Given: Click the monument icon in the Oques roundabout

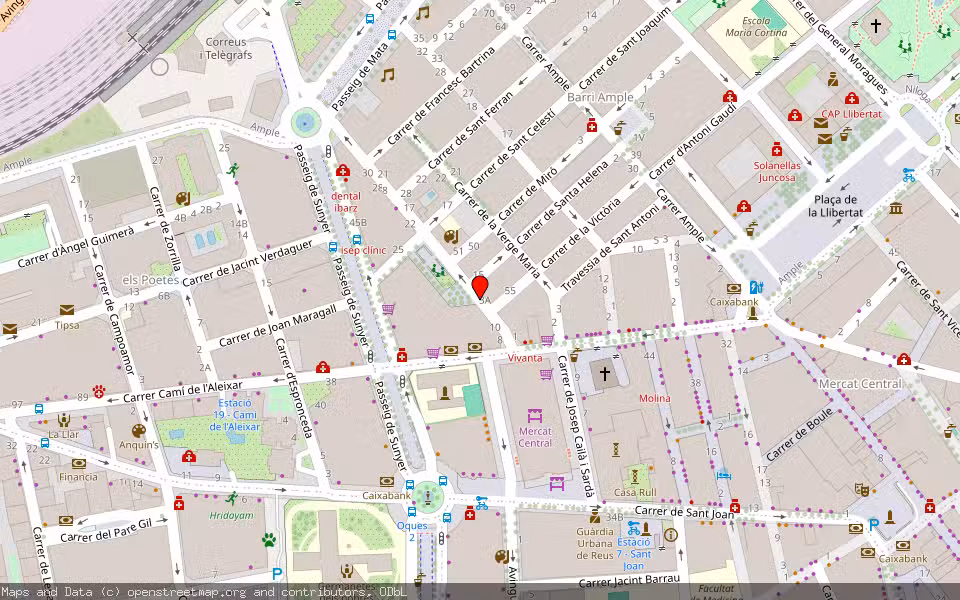Looking at the screenshot, I should point(427,496).
